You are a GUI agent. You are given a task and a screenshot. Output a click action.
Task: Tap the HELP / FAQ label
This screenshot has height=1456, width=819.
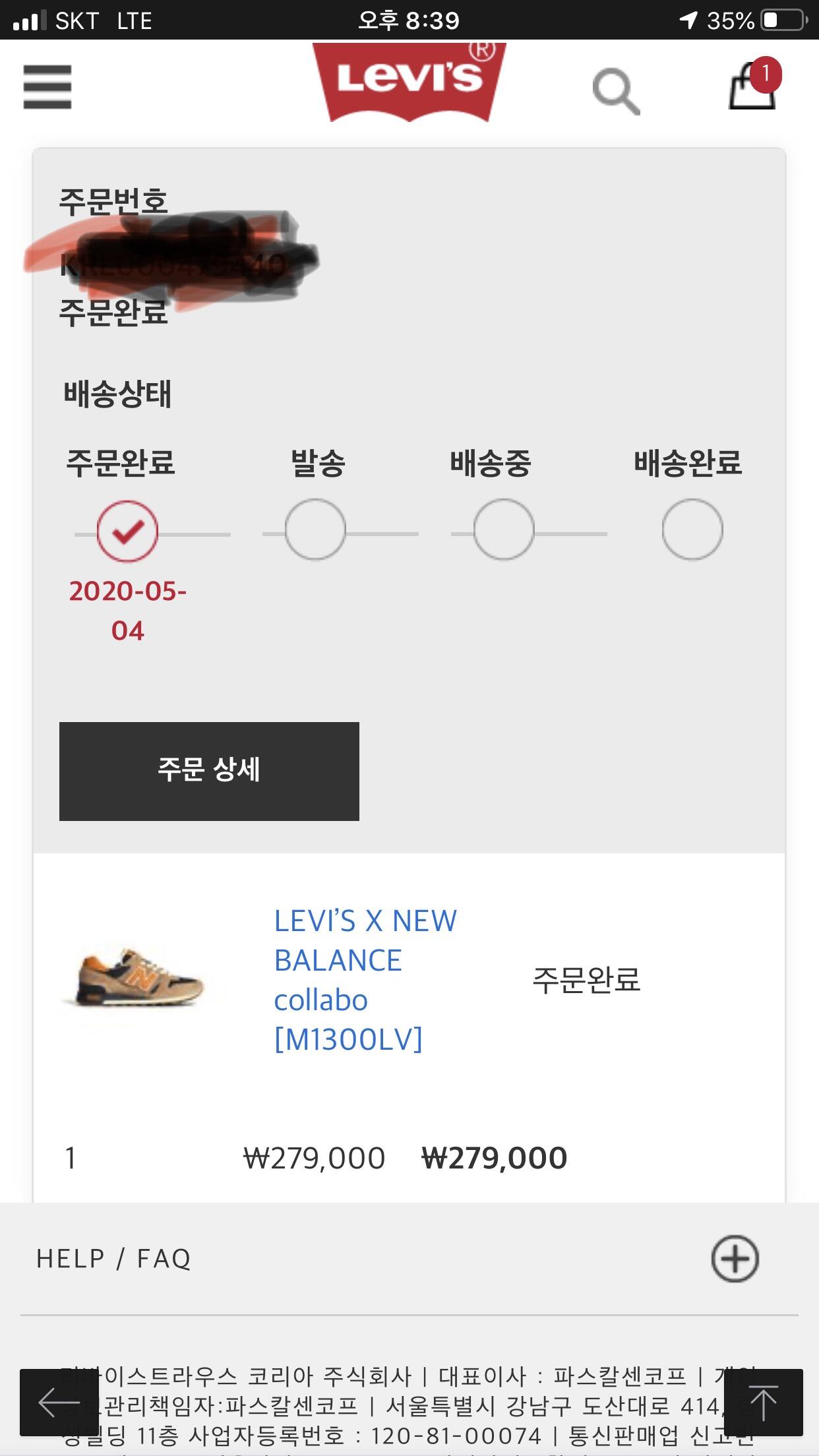click(113, 1259)
